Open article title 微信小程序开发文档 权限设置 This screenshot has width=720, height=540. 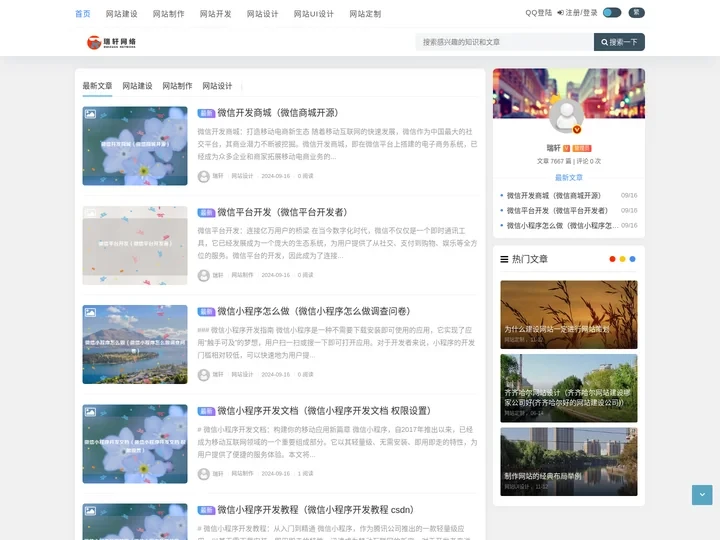[x=324, y=411]
